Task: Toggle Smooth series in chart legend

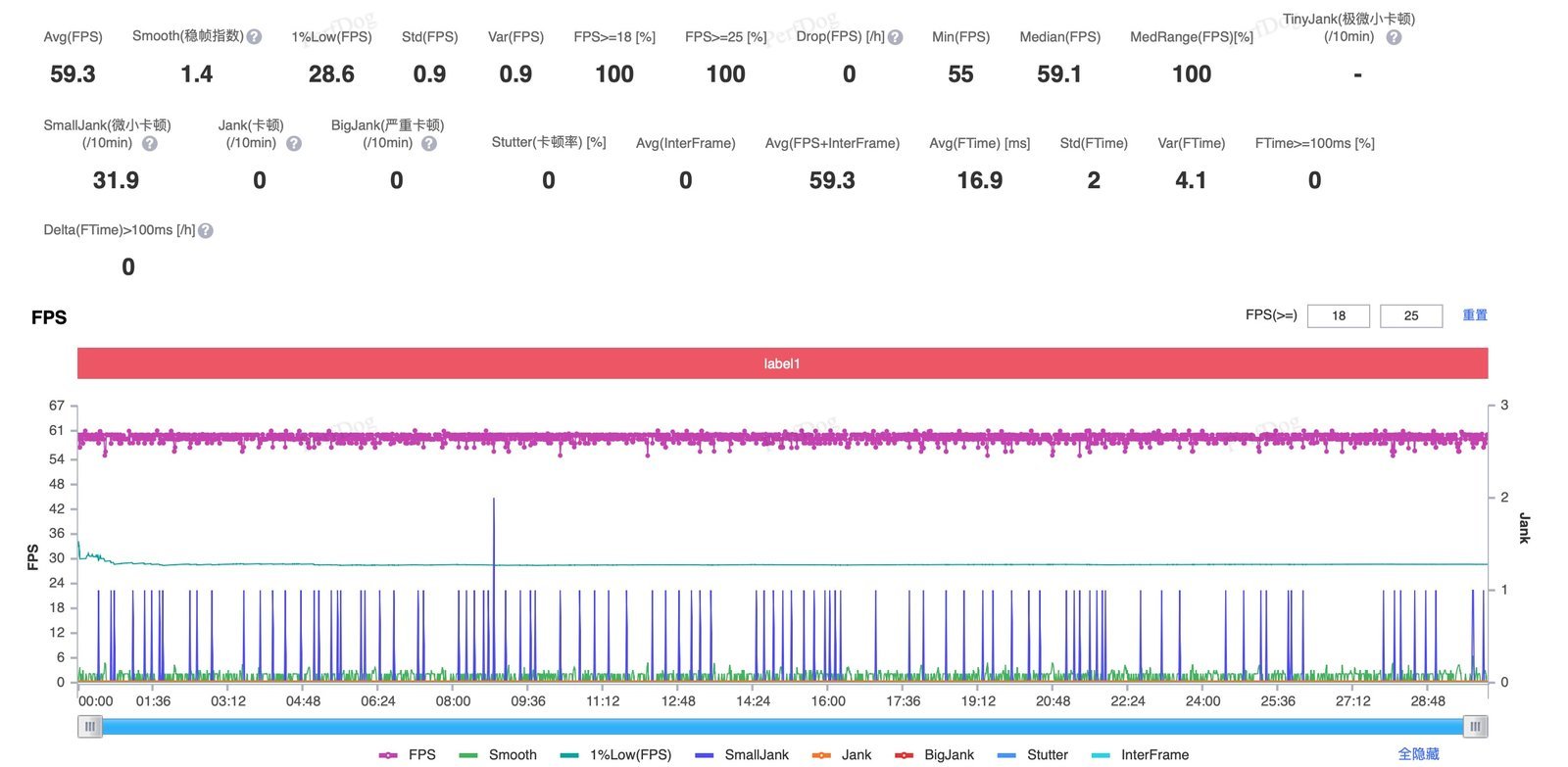Action: pos(498,754)
